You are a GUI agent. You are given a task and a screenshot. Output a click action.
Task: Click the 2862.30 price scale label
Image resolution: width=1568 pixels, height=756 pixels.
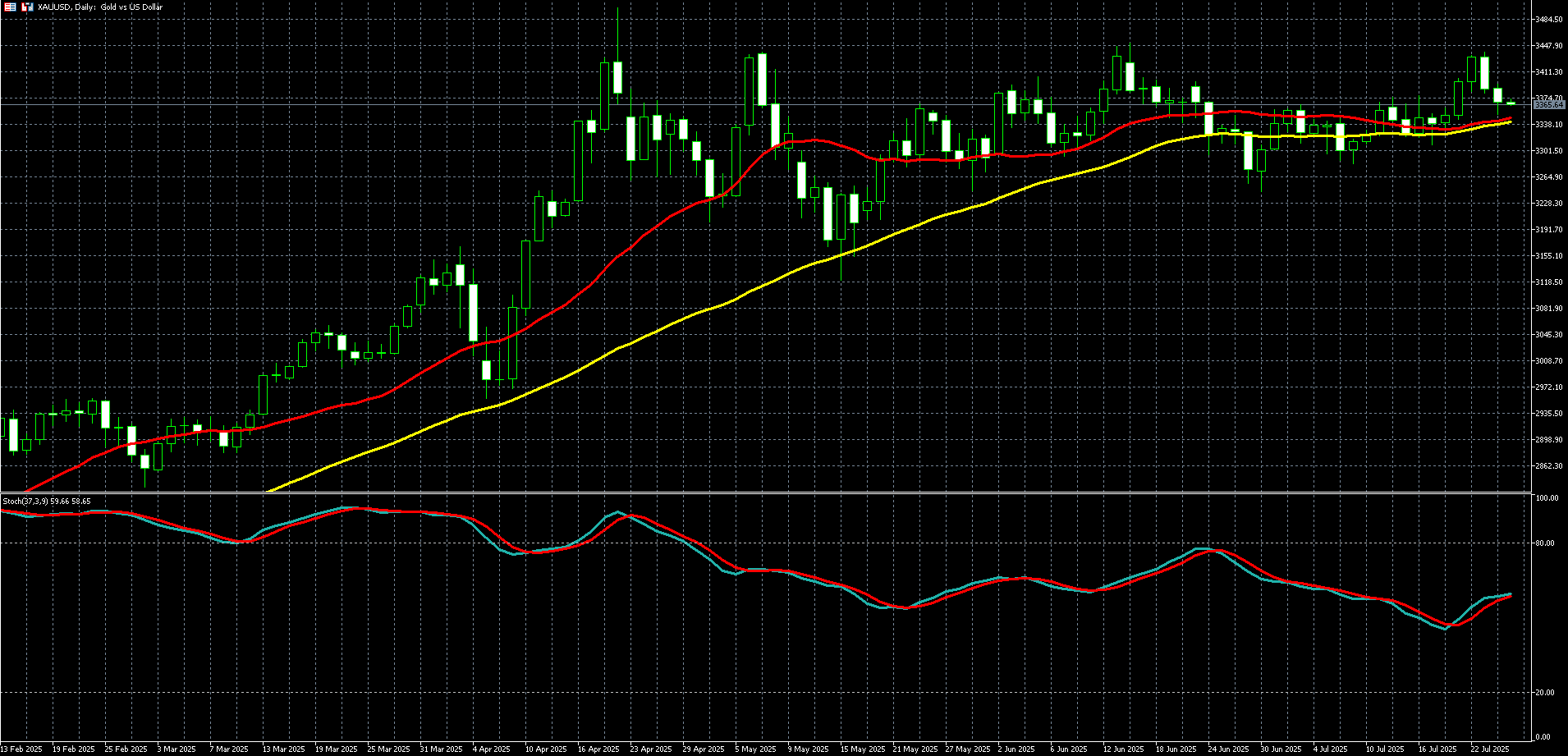(x=1548, y=466)
